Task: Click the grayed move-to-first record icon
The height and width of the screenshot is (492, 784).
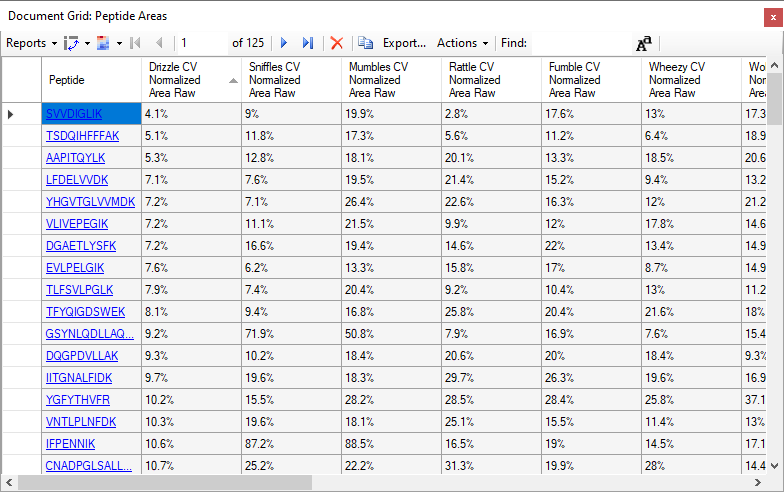Action: click(x=135, y=43)
